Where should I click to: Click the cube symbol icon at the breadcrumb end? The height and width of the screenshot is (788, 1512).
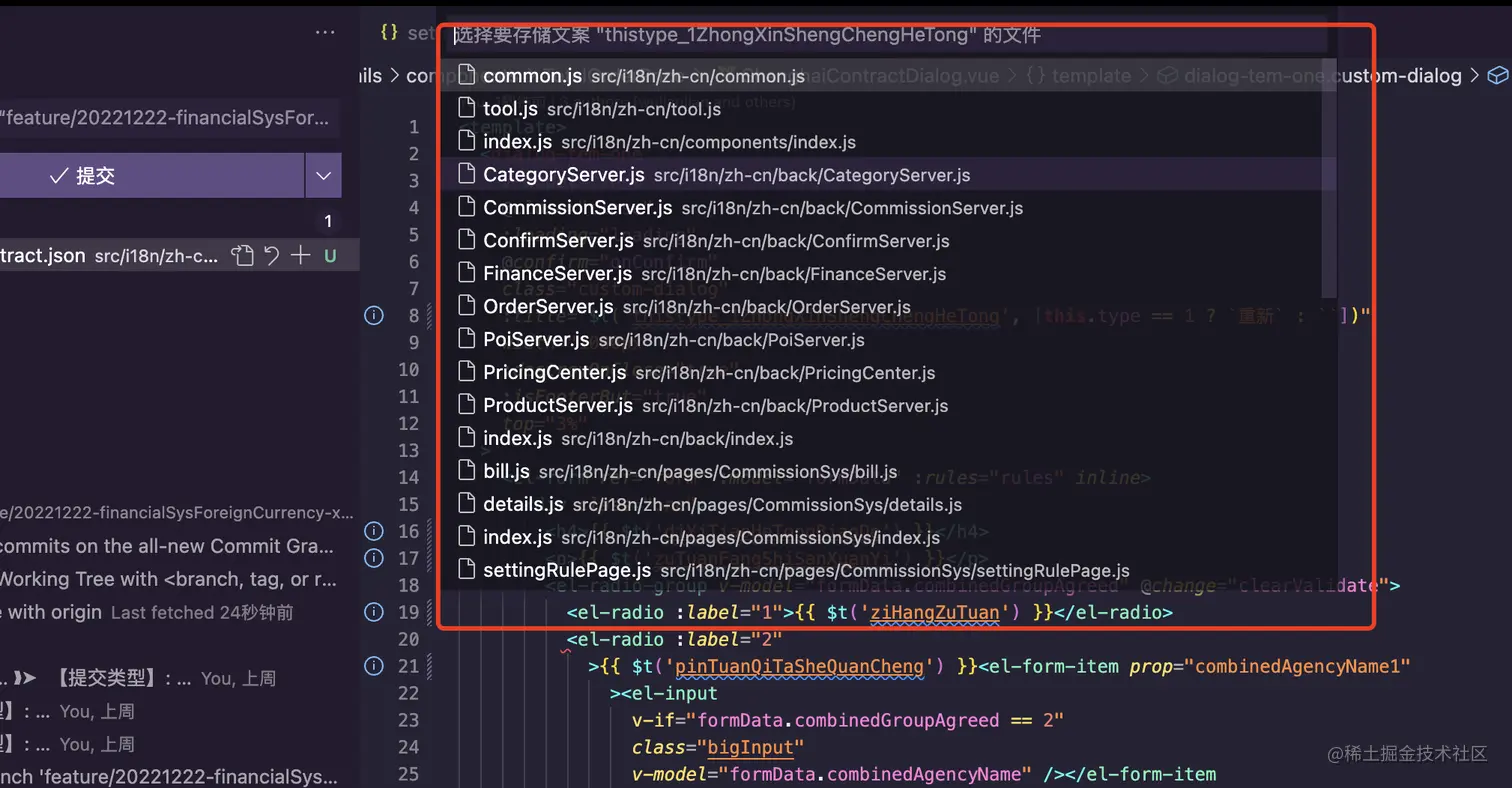pos(1497,76)
